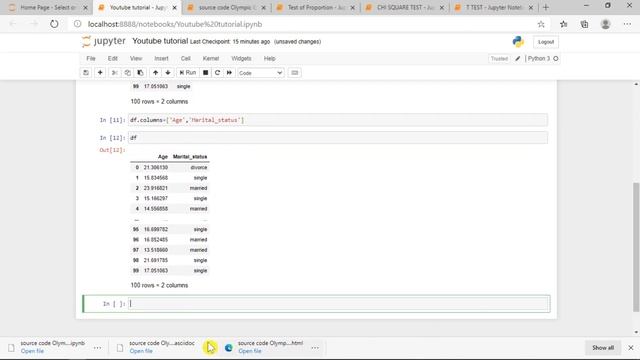The height and width of the screenshot is (360, 640).
Task: Move the selected cell up with the arrow icon
Action: [x=156, y=73]
